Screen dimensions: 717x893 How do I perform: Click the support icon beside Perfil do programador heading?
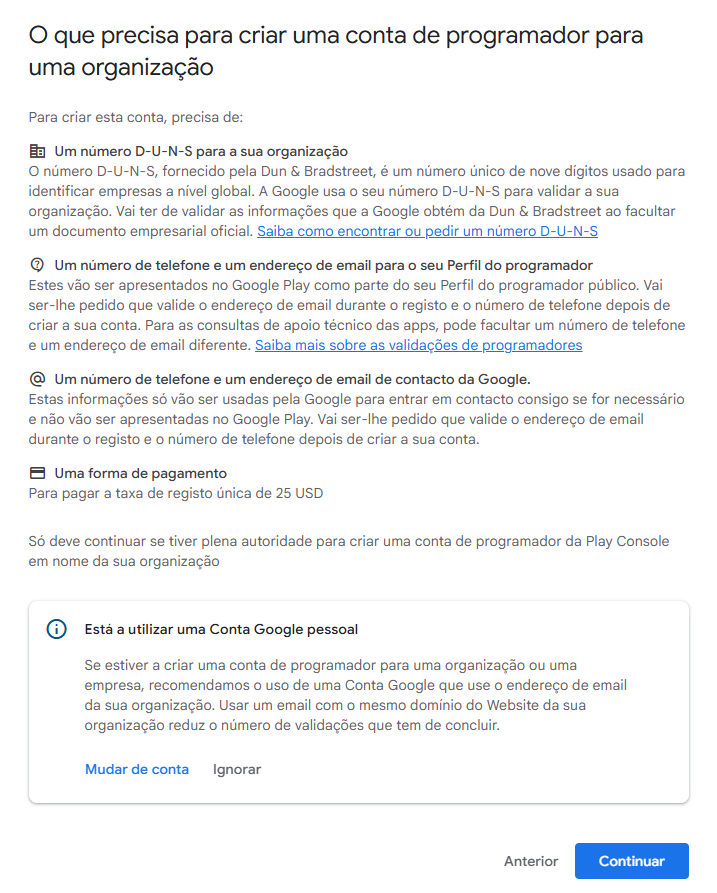click(x=37, y=265)
